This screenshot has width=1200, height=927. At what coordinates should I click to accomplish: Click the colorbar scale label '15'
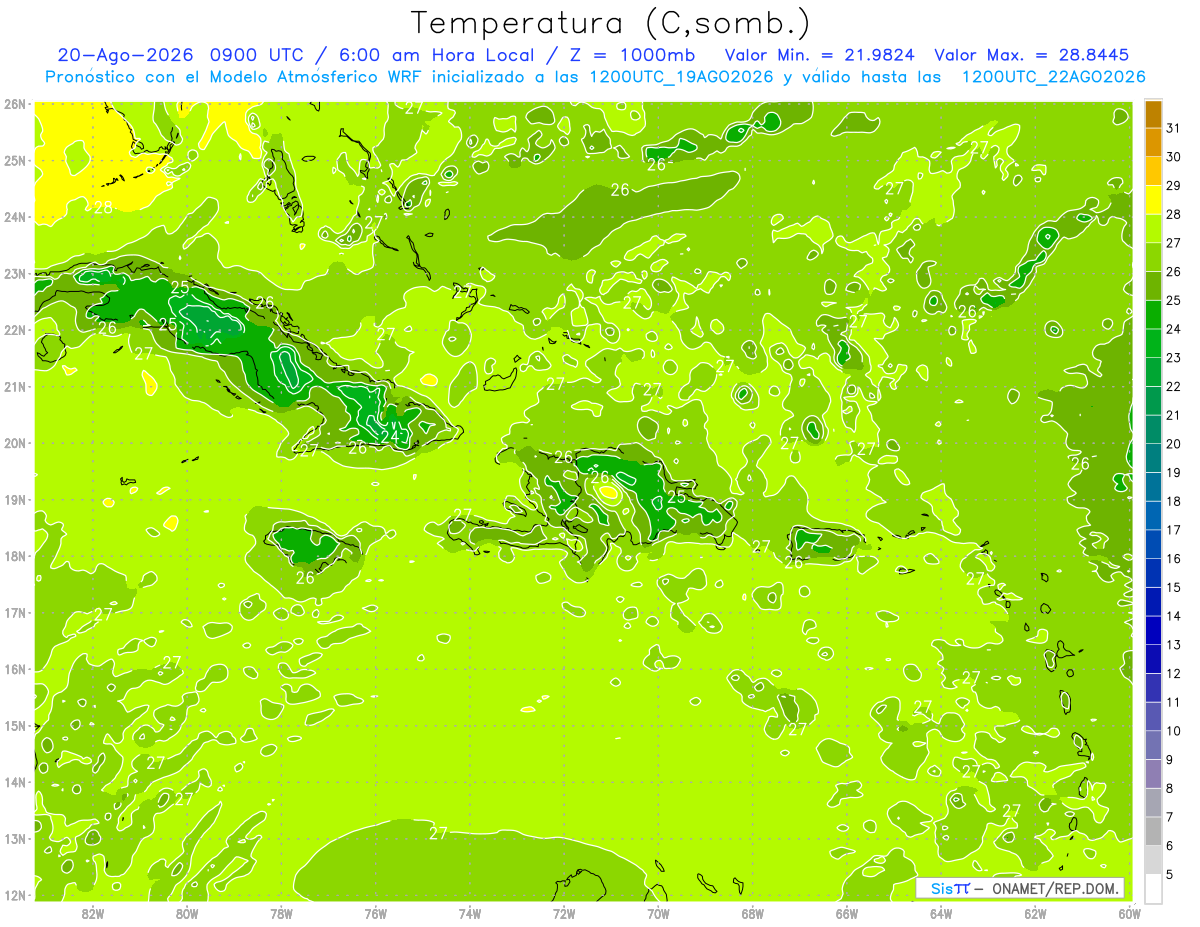click(x=1174, y=588)
